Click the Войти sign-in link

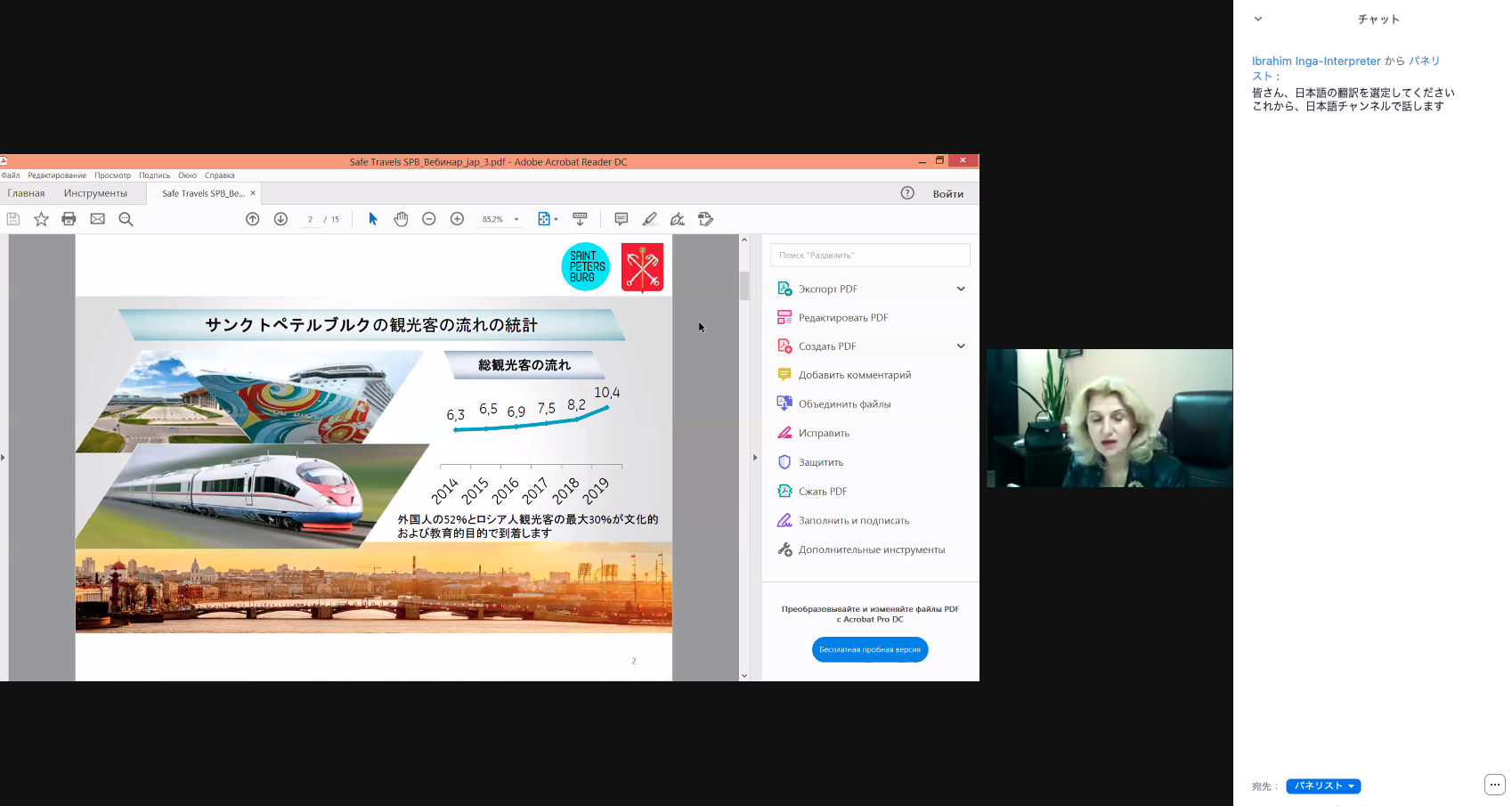(x=947, y=194)
